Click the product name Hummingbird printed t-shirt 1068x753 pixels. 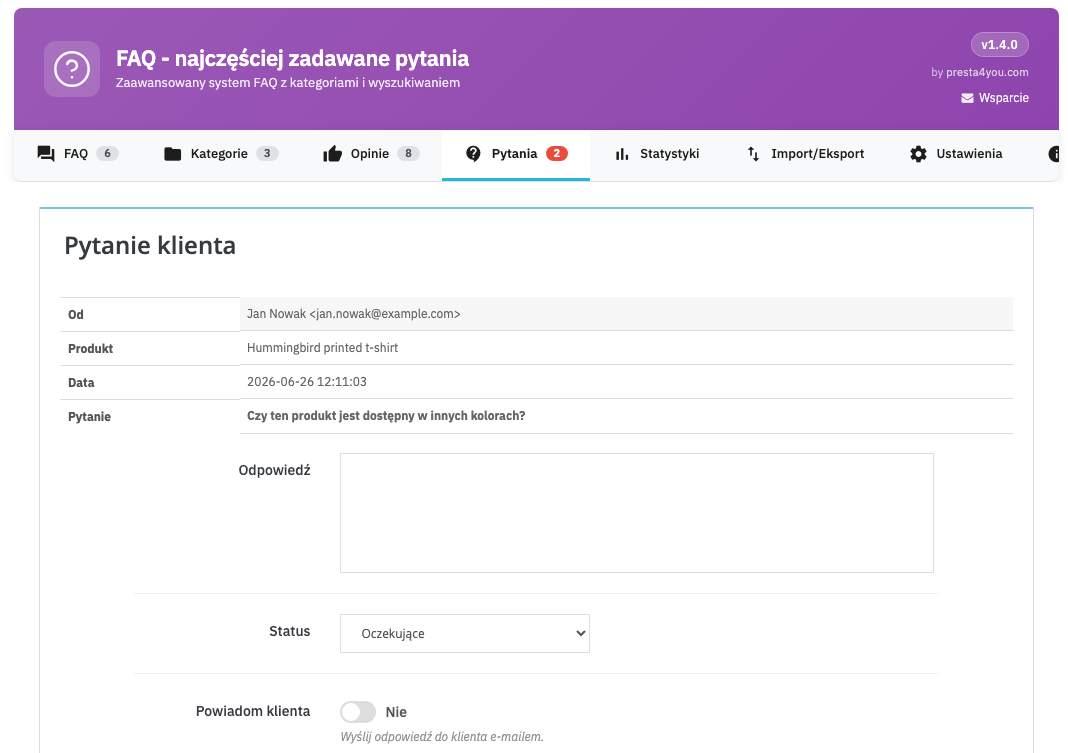pyautogui.click(x=322, y=348)
